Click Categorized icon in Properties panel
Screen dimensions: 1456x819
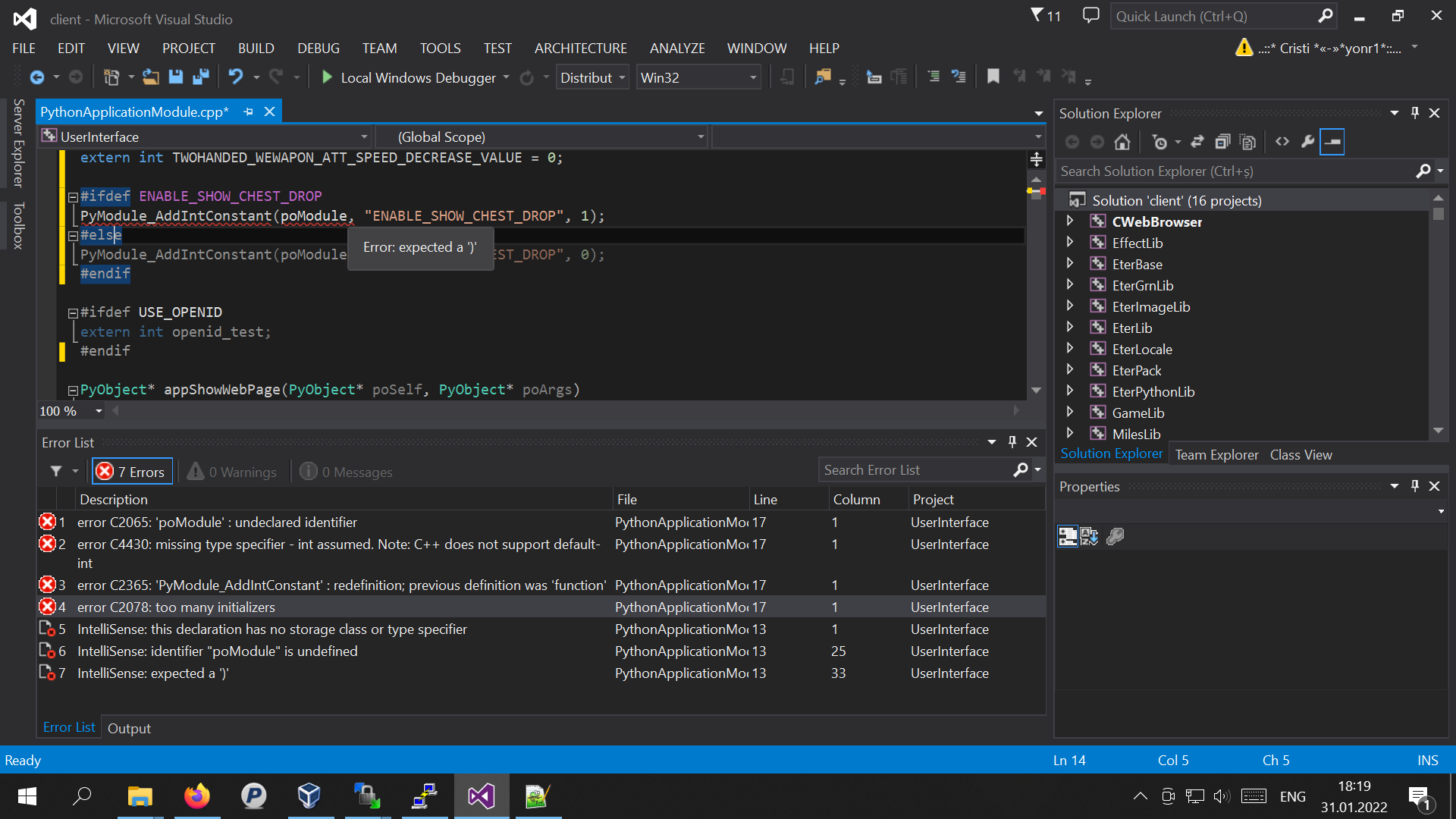click(x=1068, y=536)
